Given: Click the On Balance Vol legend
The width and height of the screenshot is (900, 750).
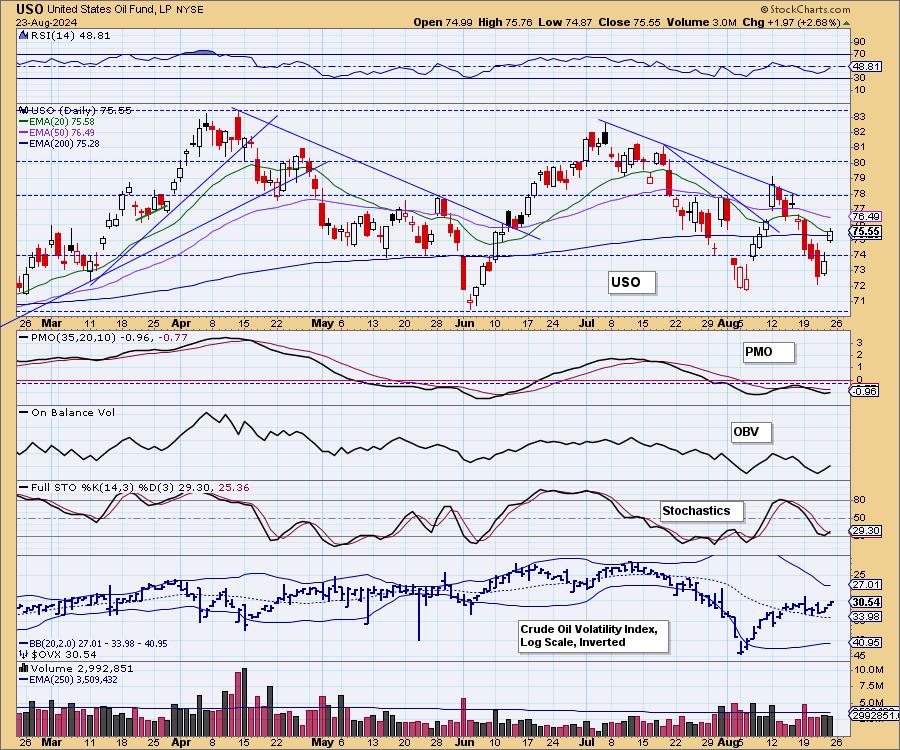Looking at the screenshot, I should (x=73, y=413).
